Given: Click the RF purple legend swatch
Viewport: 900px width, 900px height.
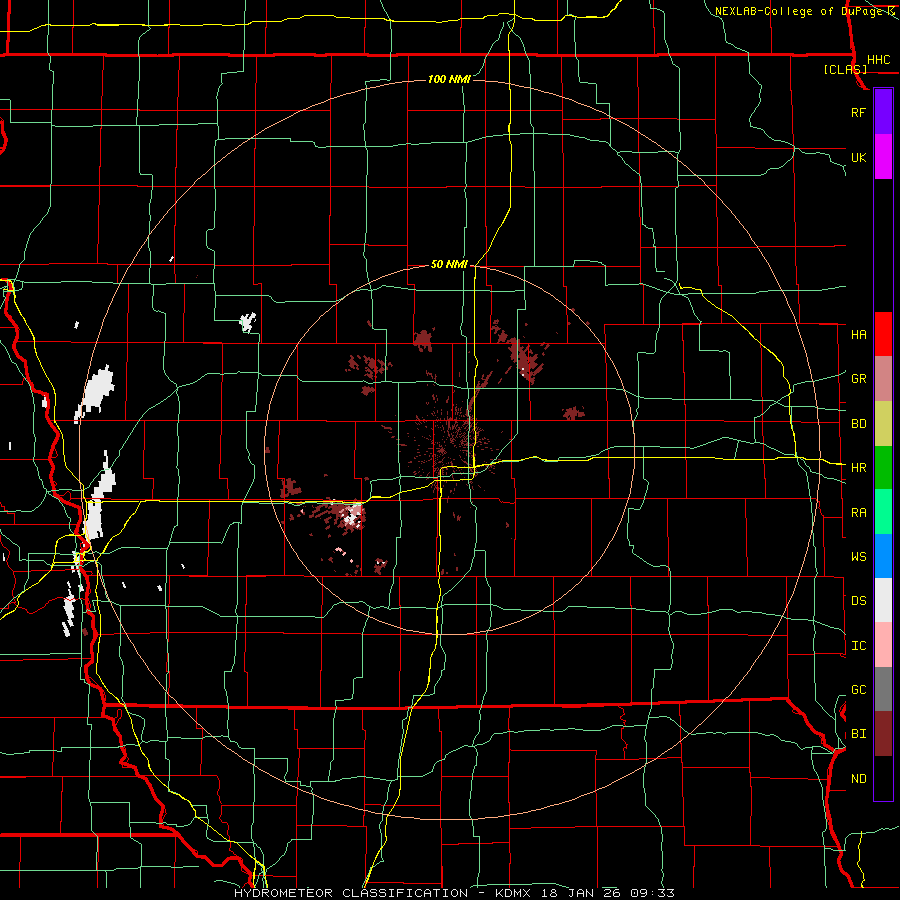Looking at the screenshot, I should click(x=883, y=112).
